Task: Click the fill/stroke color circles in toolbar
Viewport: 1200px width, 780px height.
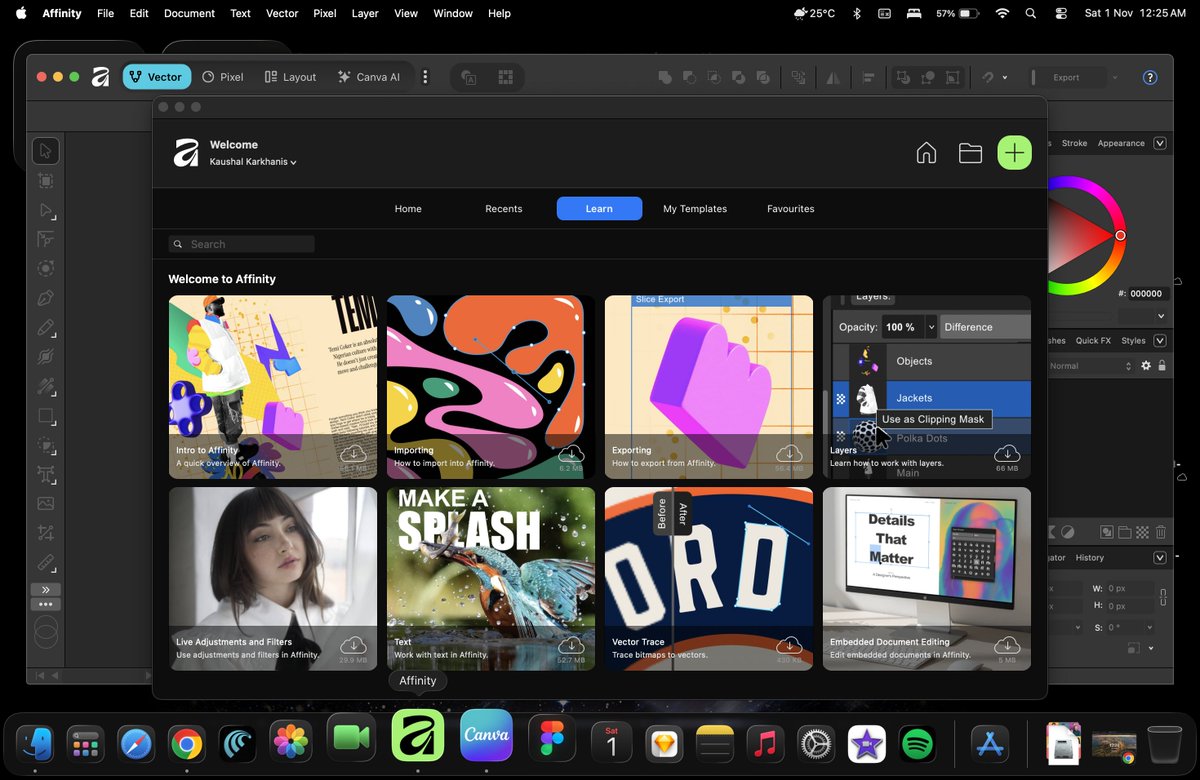Action: (x=46, y=632)
